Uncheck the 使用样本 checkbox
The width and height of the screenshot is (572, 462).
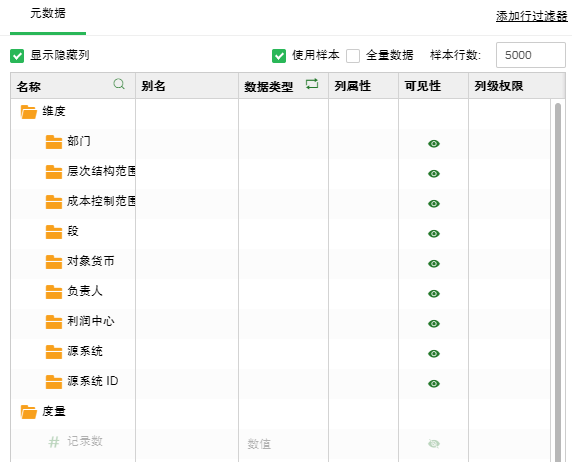(x=279, y=56)
